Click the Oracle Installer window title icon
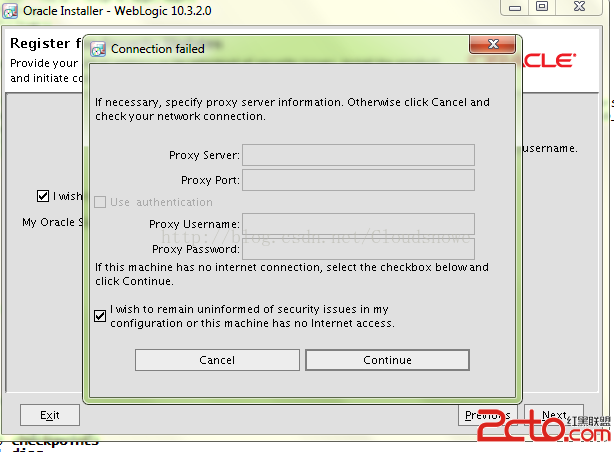 pyautogui.click(x=10, y=11)
